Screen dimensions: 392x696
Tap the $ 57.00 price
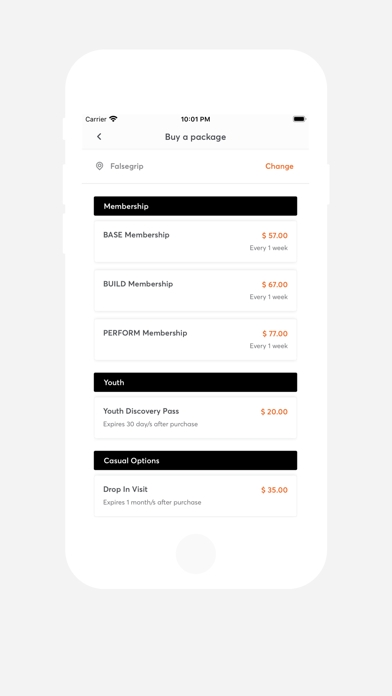pos(275,236)
